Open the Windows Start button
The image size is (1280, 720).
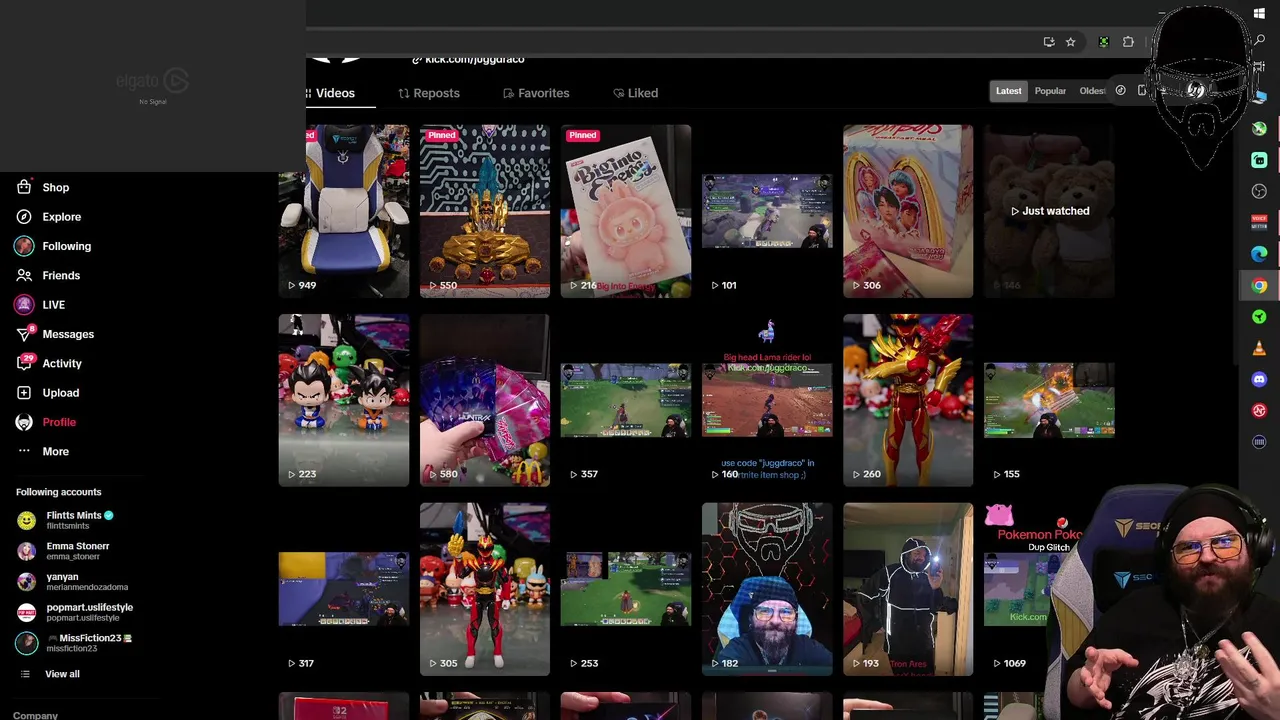(1259, 13)
